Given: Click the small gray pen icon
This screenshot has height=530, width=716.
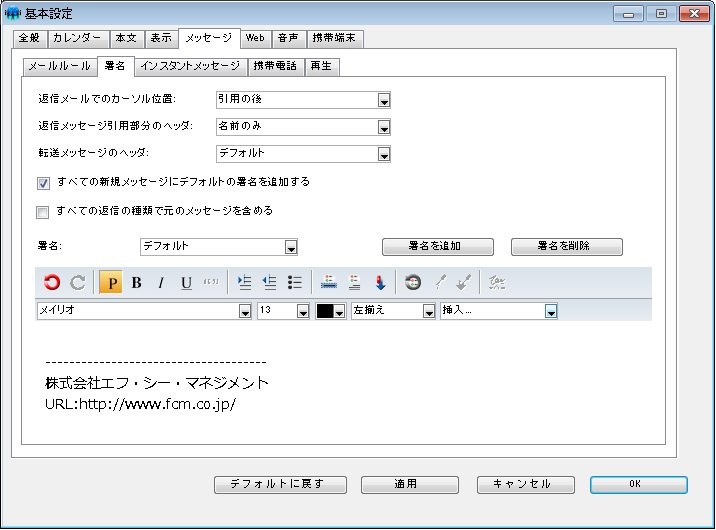Looking at the screenshot, I should [440, 282].
